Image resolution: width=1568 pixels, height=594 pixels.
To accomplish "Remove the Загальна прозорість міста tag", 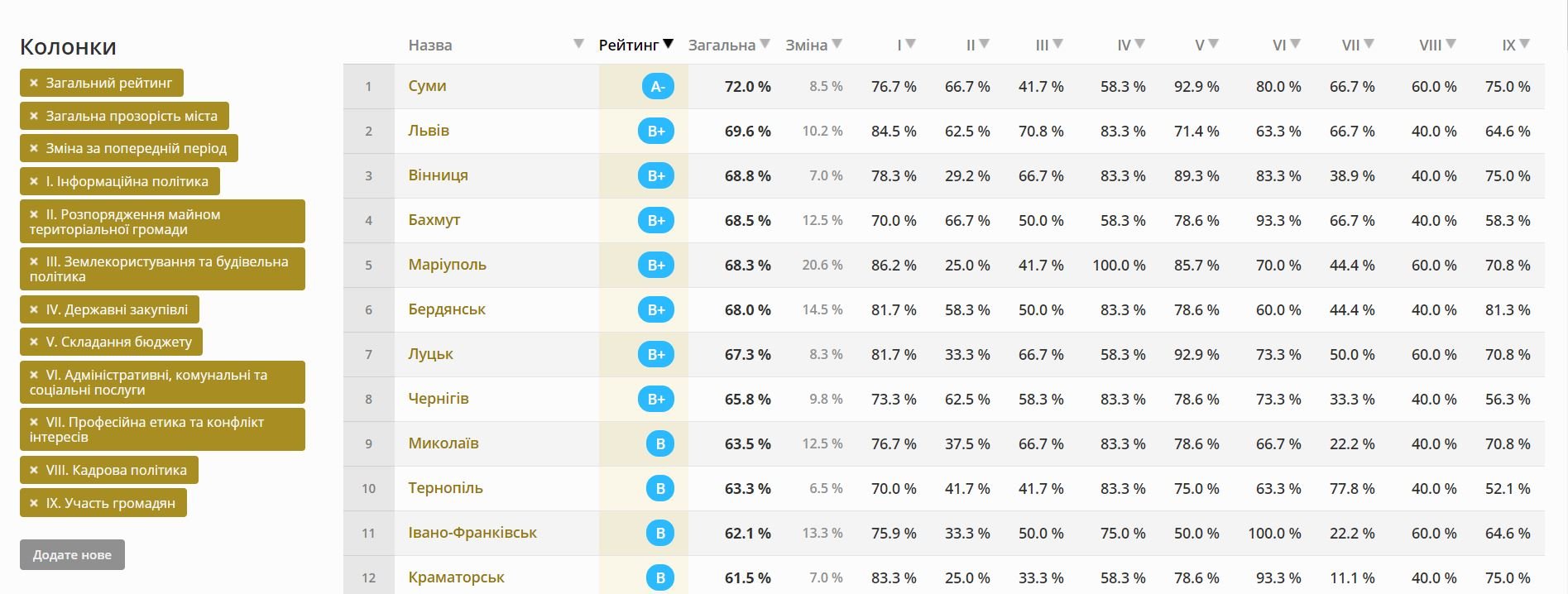I will pyautogui.click(x=34, y=116).
